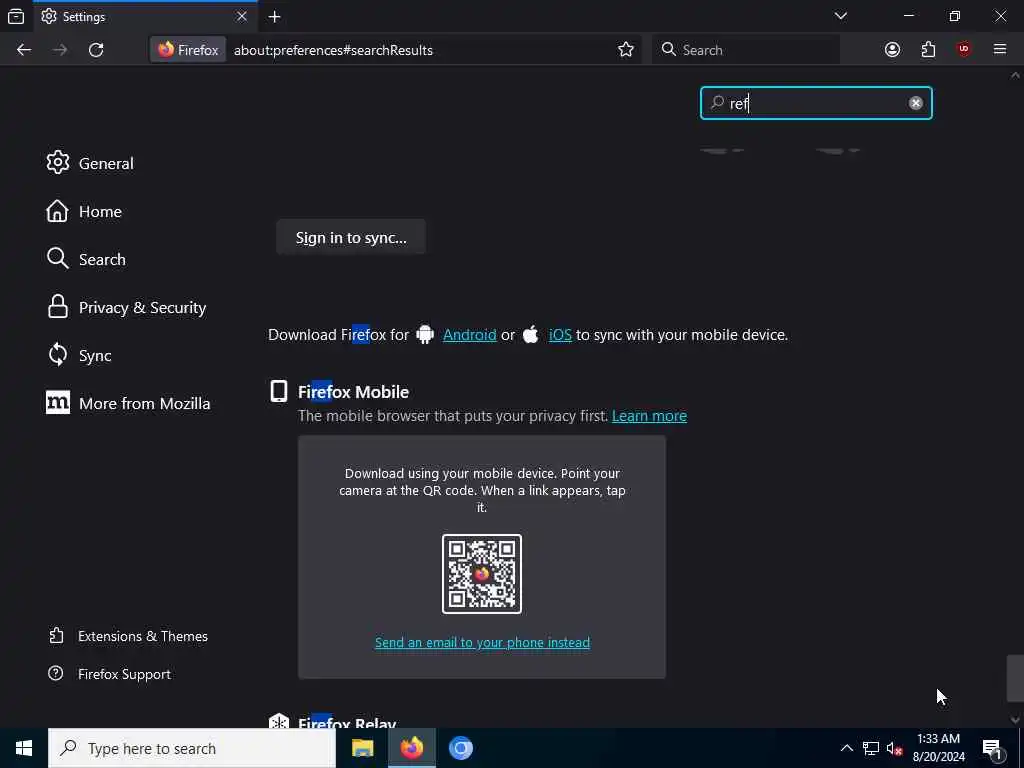This screenshot has width=1024, height=768.
Task: Click Learn more about Firefox Mobile
Action: point(649,416)
